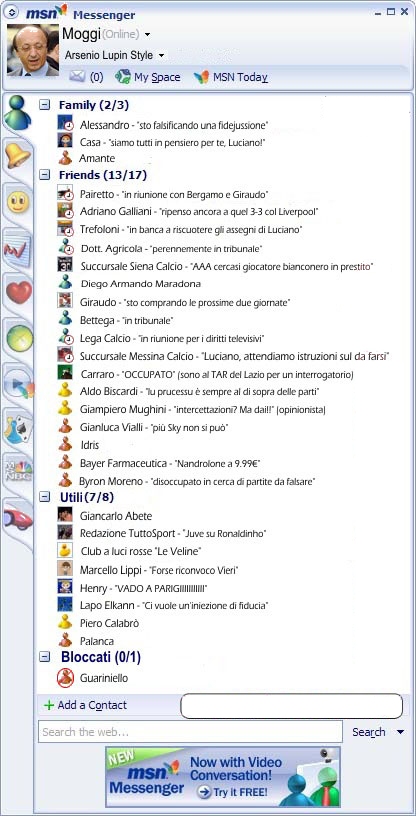Viewport: 416px width, 816px height.
Task: Click Pairetto's contact icon
Action: tap(65, 194)
